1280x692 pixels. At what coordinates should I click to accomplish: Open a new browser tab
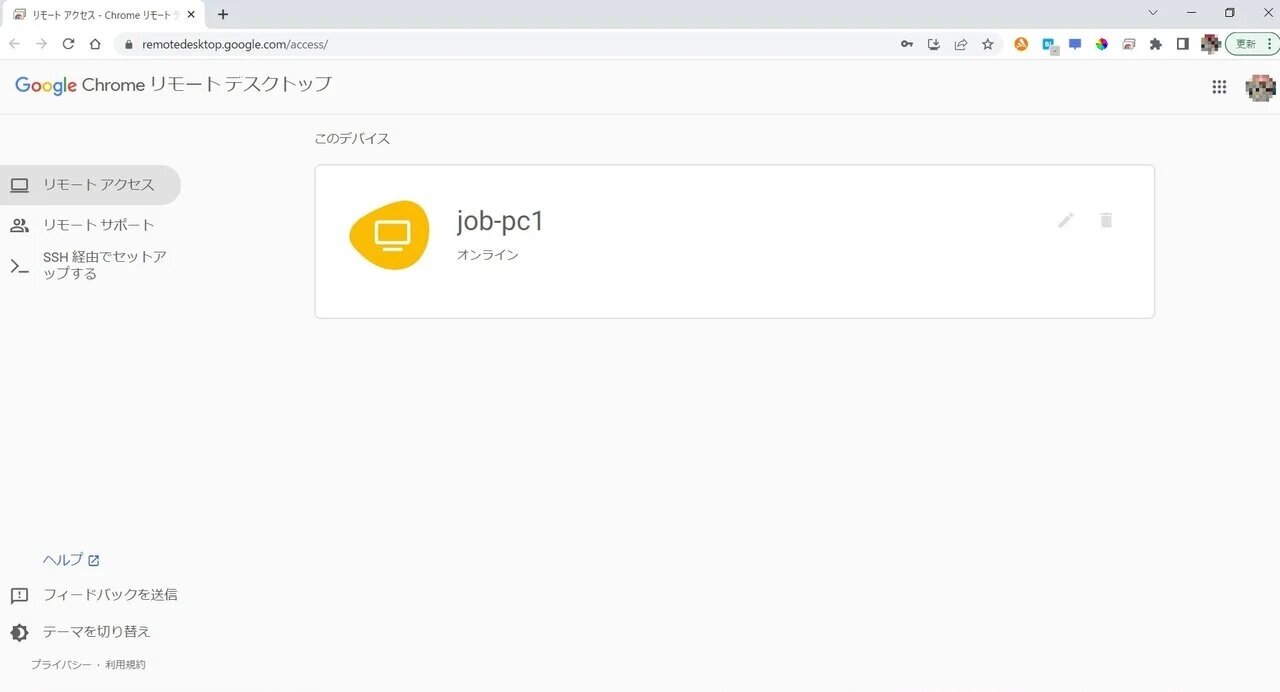tap(223, 14)
